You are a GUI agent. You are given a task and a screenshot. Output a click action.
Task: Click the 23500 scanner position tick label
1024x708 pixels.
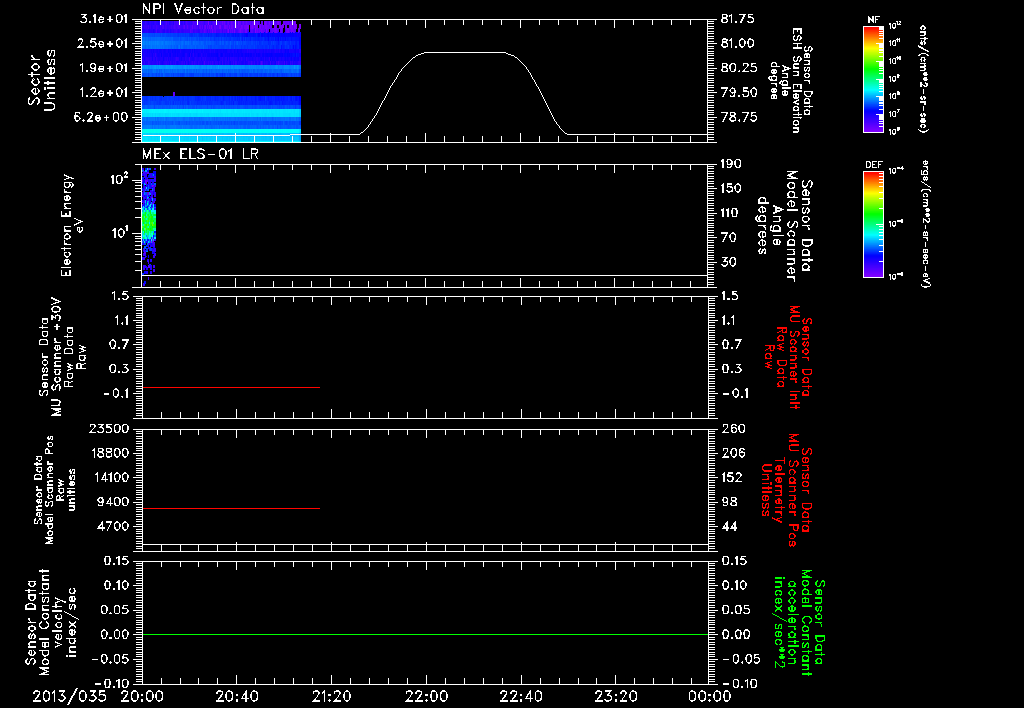[108, 428]
